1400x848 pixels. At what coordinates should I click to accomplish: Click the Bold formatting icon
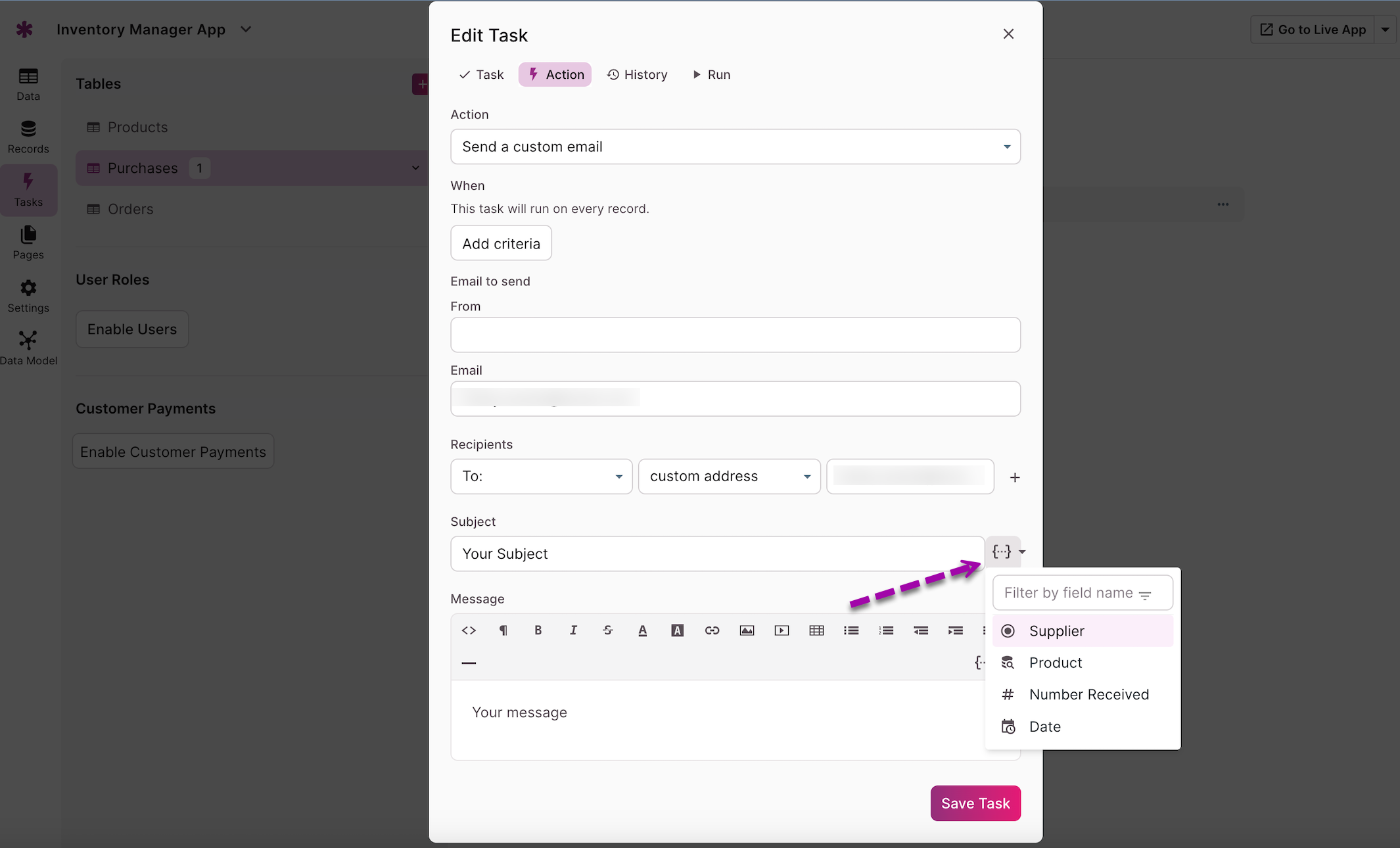pos(538,630)
